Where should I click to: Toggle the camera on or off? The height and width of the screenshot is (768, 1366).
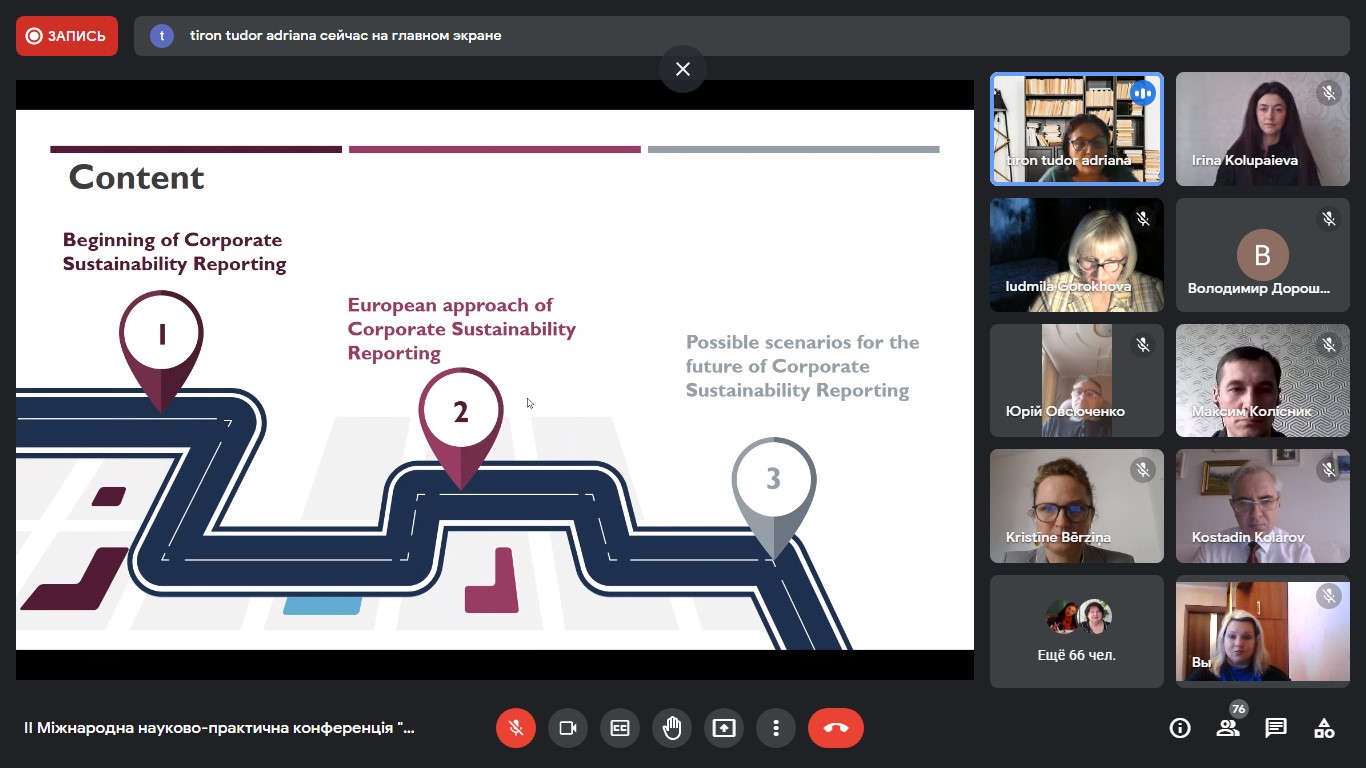click(568, 728)
